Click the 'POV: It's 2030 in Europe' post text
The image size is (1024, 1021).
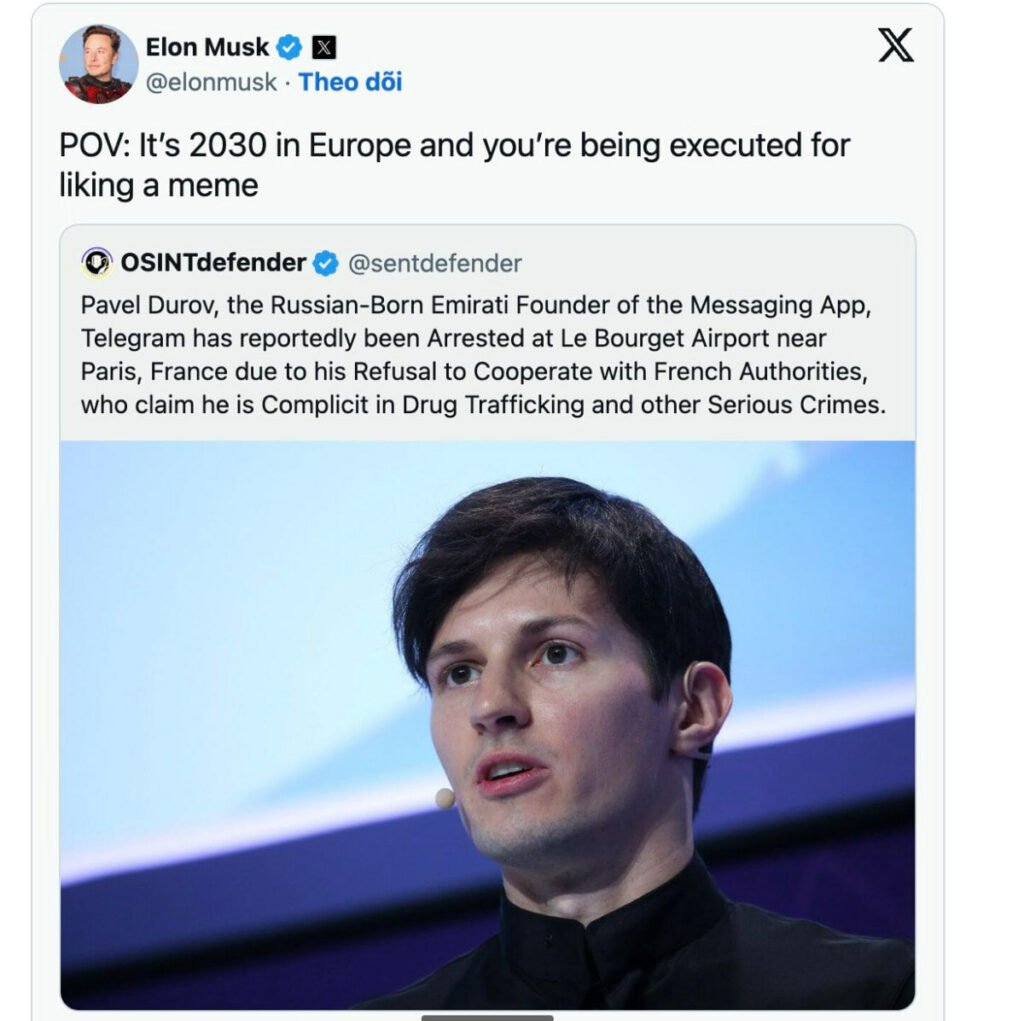click(454, 146)
